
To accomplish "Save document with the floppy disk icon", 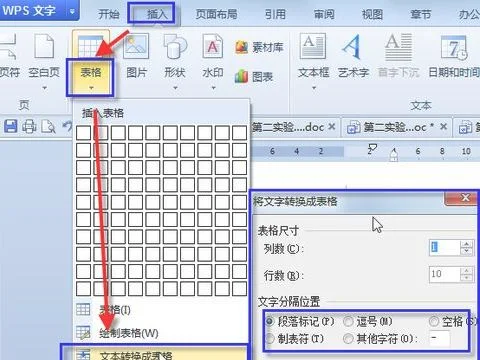I will pyautogui.click(x=10, y=127).
